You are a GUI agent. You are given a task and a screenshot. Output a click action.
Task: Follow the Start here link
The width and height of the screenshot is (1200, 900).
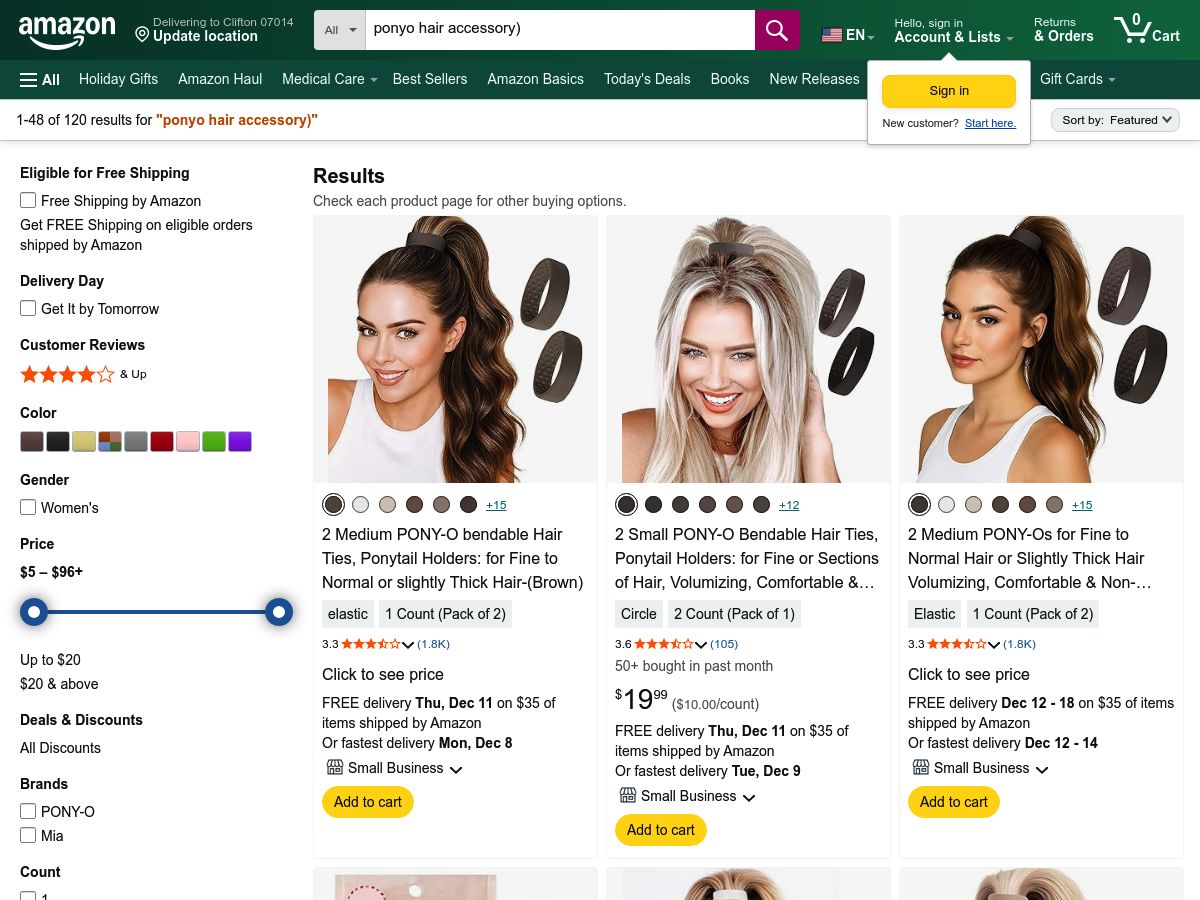point(990,123)
